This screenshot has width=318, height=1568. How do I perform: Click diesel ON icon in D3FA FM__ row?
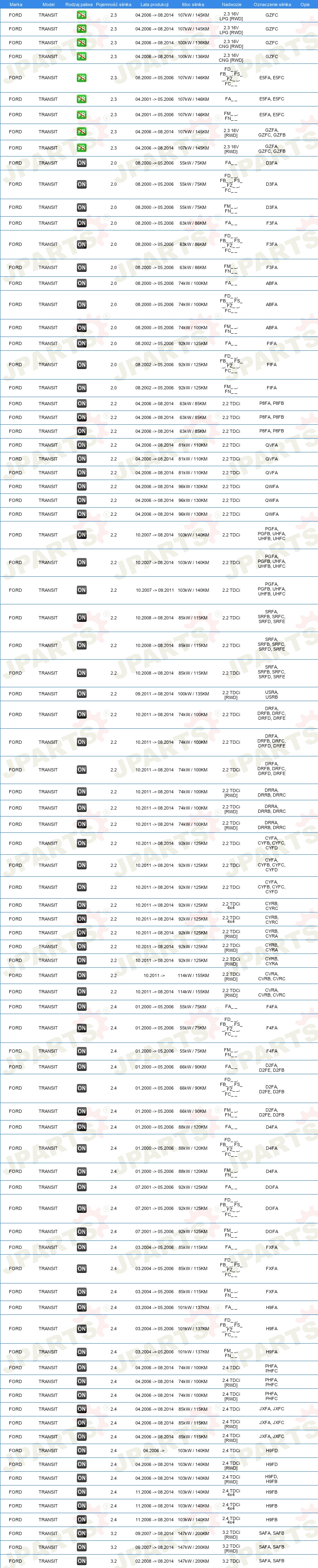point(82,208)
